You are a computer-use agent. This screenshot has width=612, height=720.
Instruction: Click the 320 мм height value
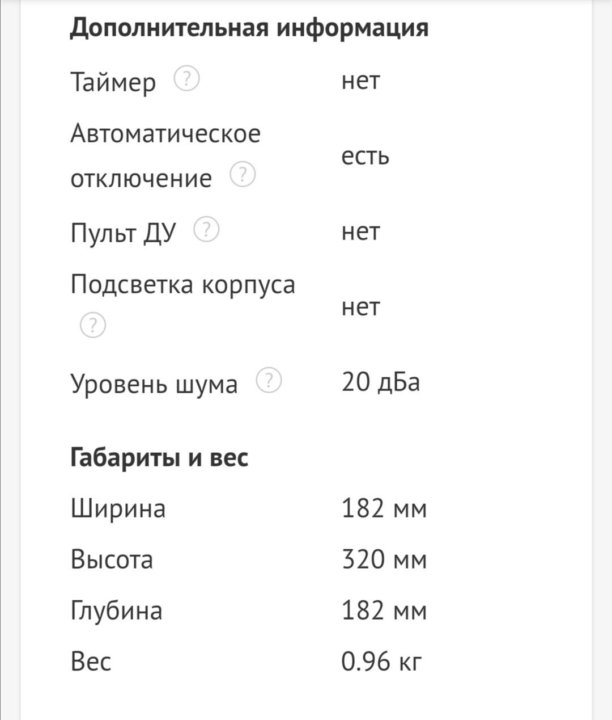click(384, 560)
